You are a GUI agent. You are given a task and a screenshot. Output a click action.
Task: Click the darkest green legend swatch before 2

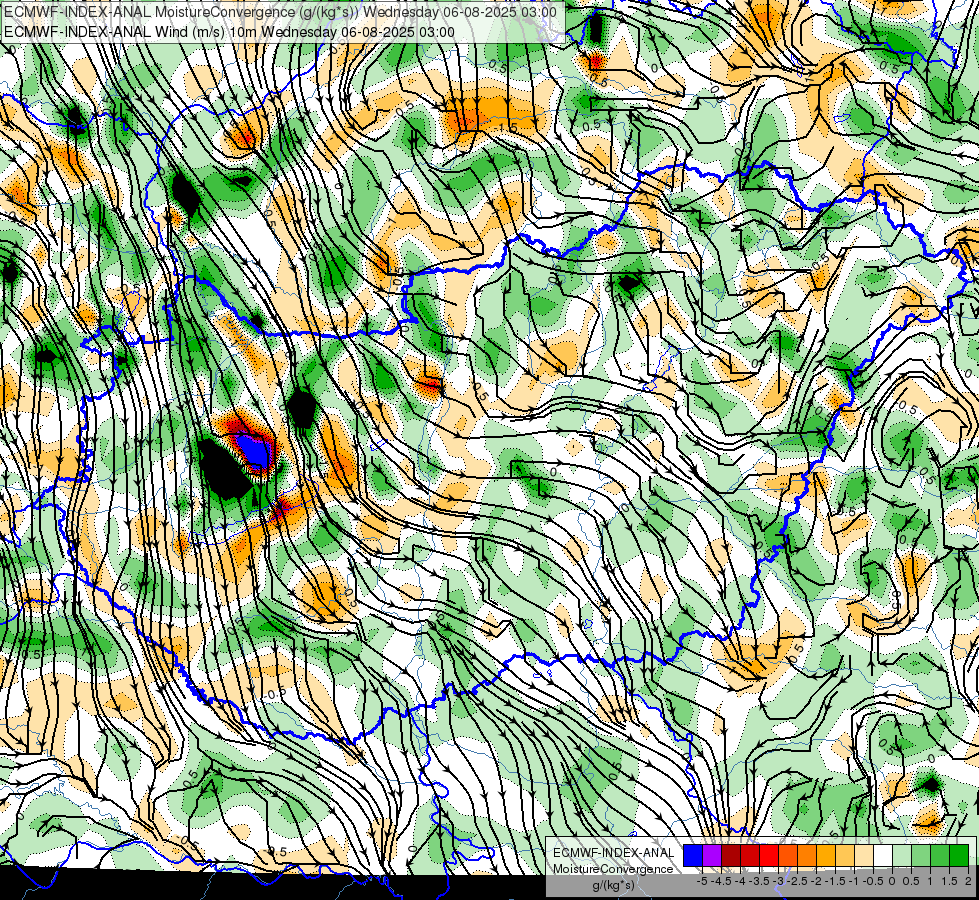pyautogui.click(x=959, y=855)
